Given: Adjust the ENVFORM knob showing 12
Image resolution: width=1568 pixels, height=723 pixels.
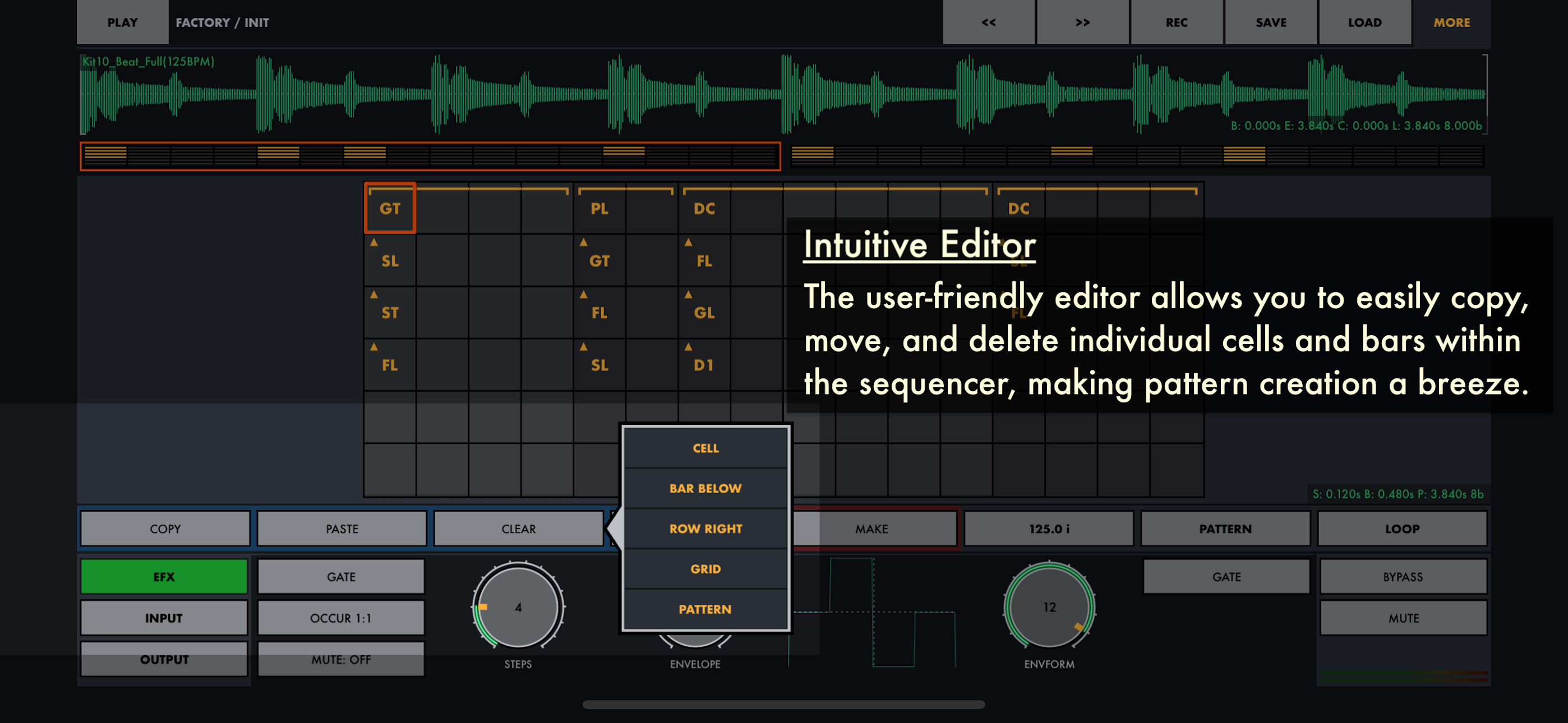Looking at the screenshot, I should pyautogui.click(x=1049, y=606).
